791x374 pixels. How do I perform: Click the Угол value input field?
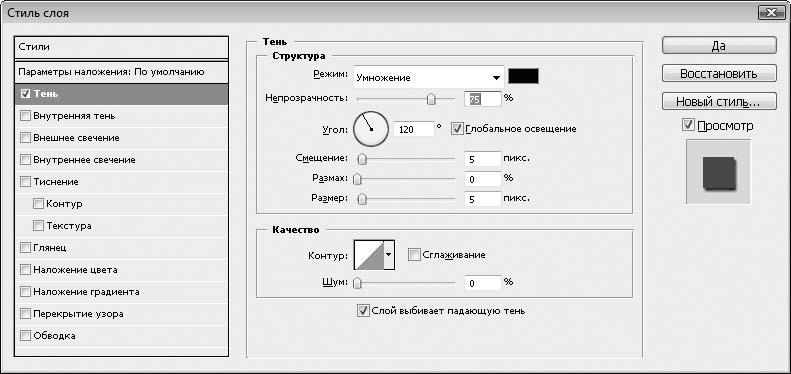tap(414, 129)
